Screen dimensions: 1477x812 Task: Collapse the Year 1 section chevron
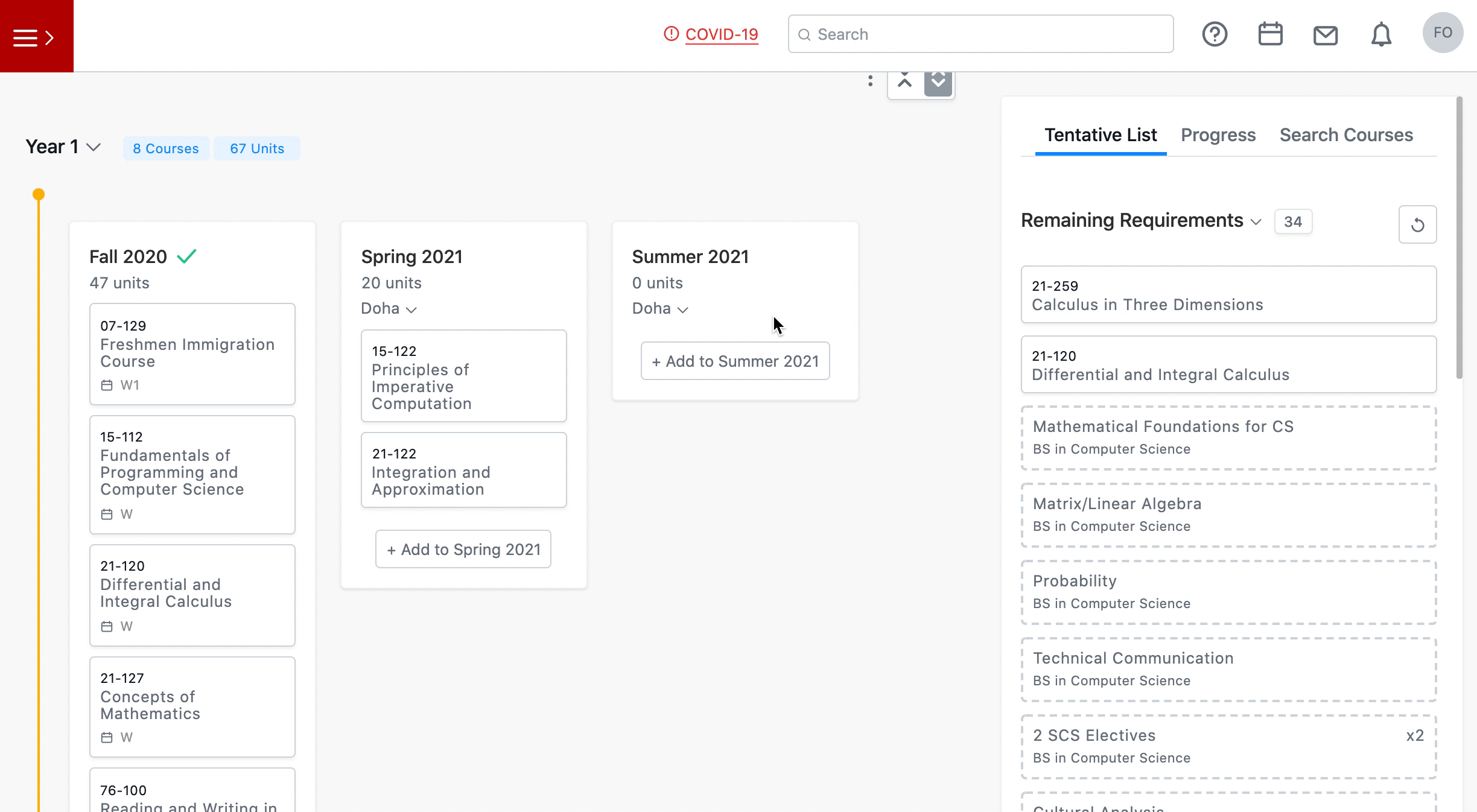tap(94, 147)
